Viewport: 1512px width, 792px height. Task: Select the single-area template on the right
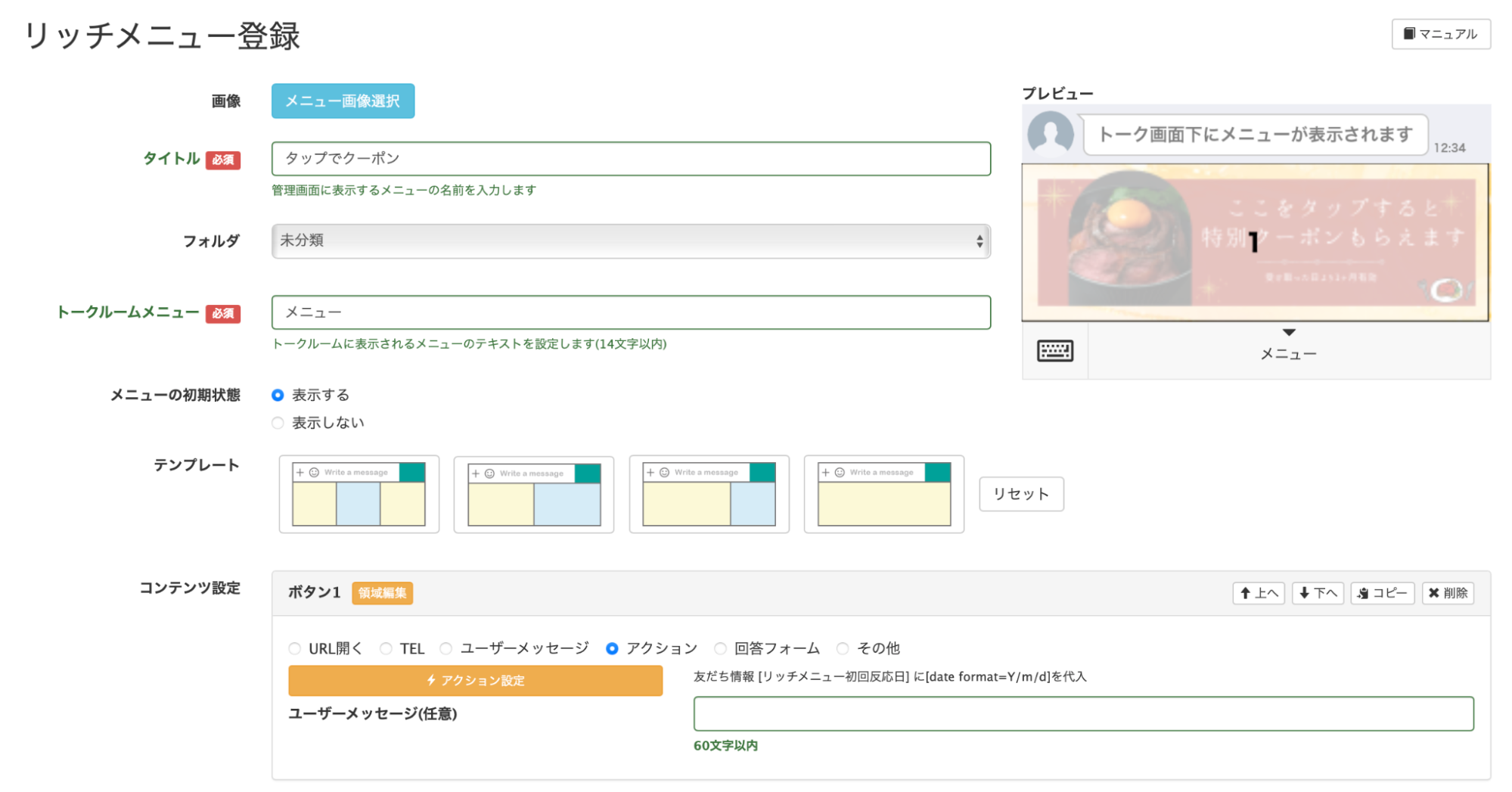pos(884,495)
